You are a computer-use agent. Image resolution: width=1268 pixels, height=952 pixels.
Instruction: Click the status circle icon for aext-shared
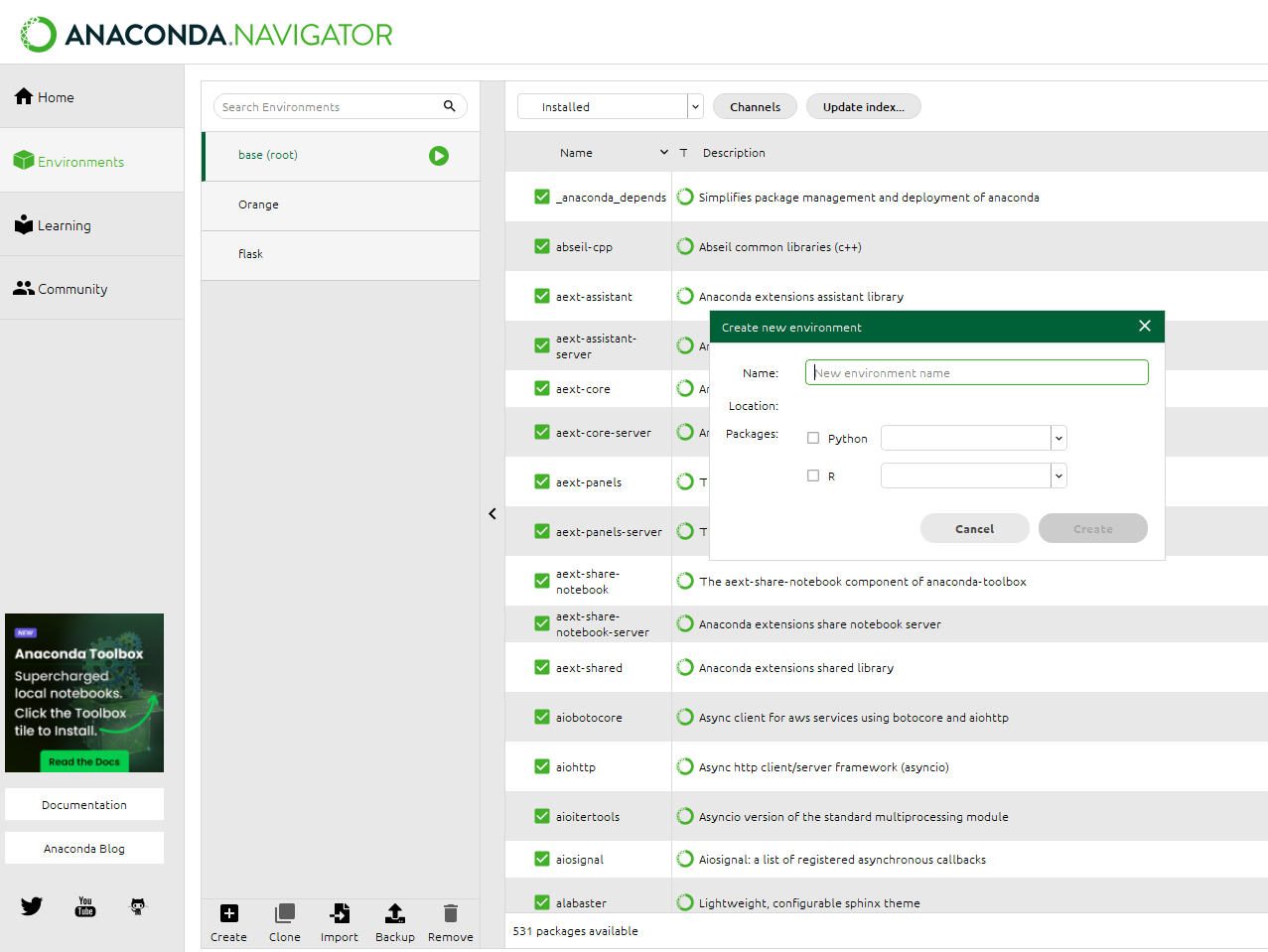tap(685, 667)
